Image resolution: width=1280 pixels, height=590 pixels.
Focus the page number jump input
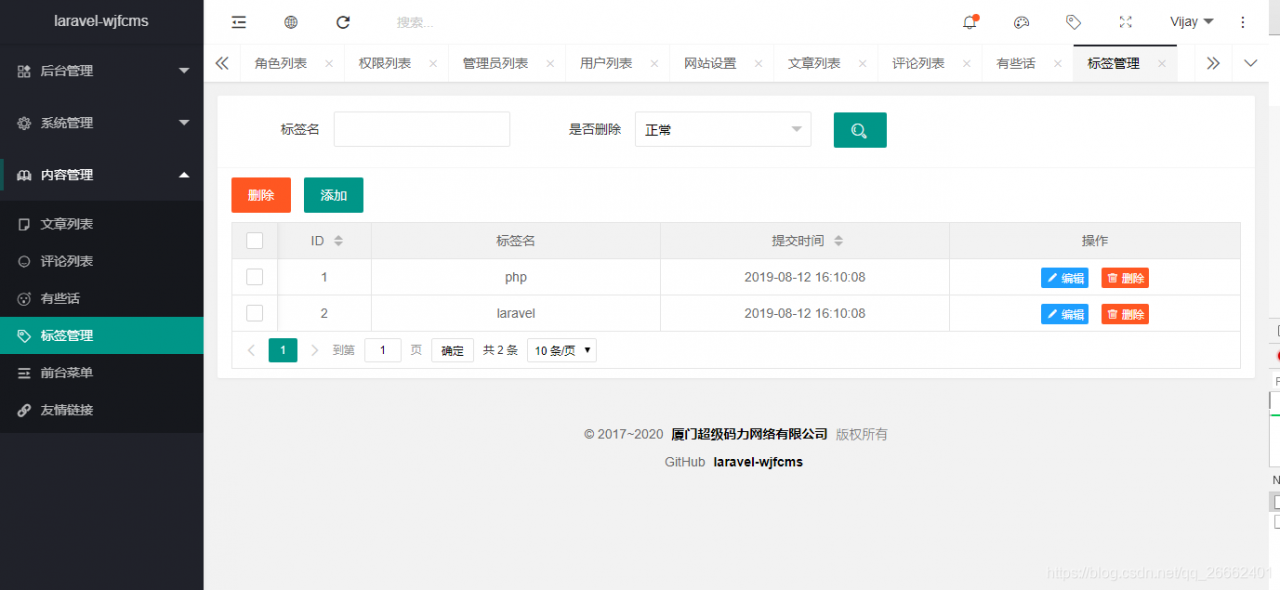[383, 350]
